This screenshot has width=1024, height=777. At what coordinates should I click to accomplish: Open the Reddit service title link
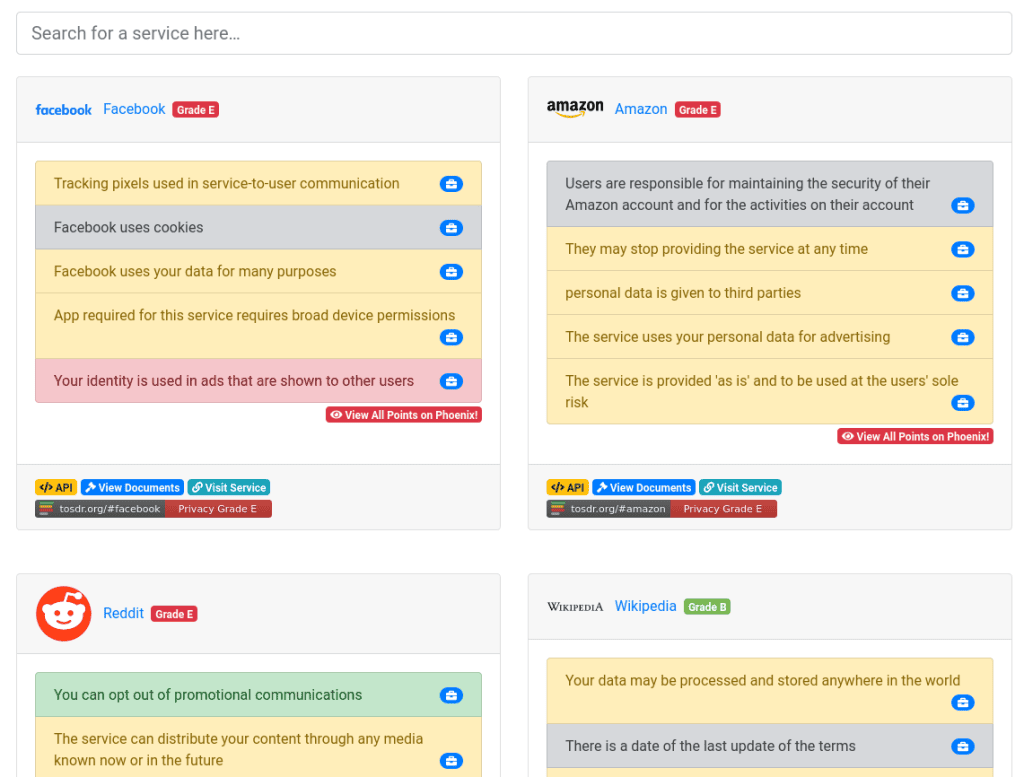[x=123, y=613]
